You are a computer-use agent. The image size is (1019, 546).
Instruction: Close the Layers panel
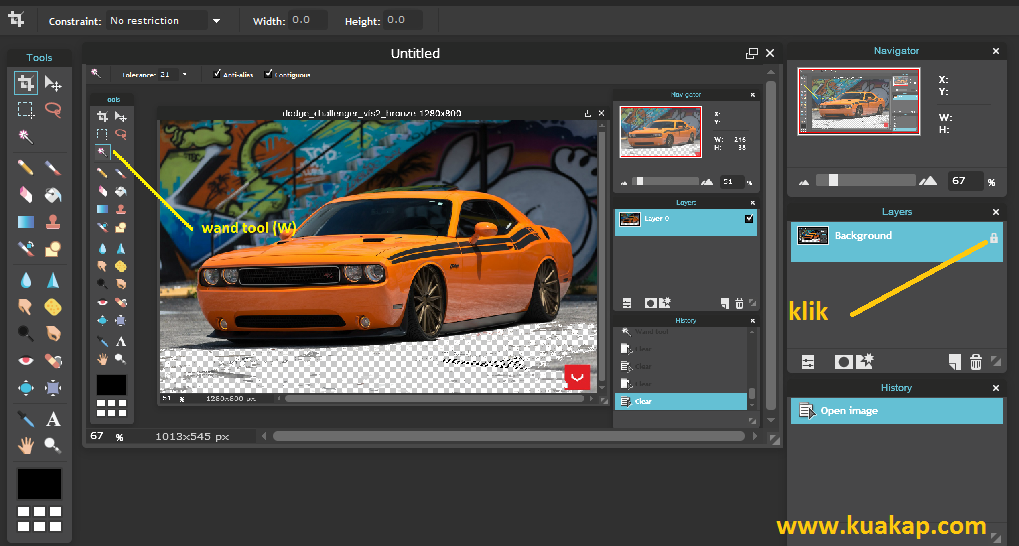pos(996,212)
